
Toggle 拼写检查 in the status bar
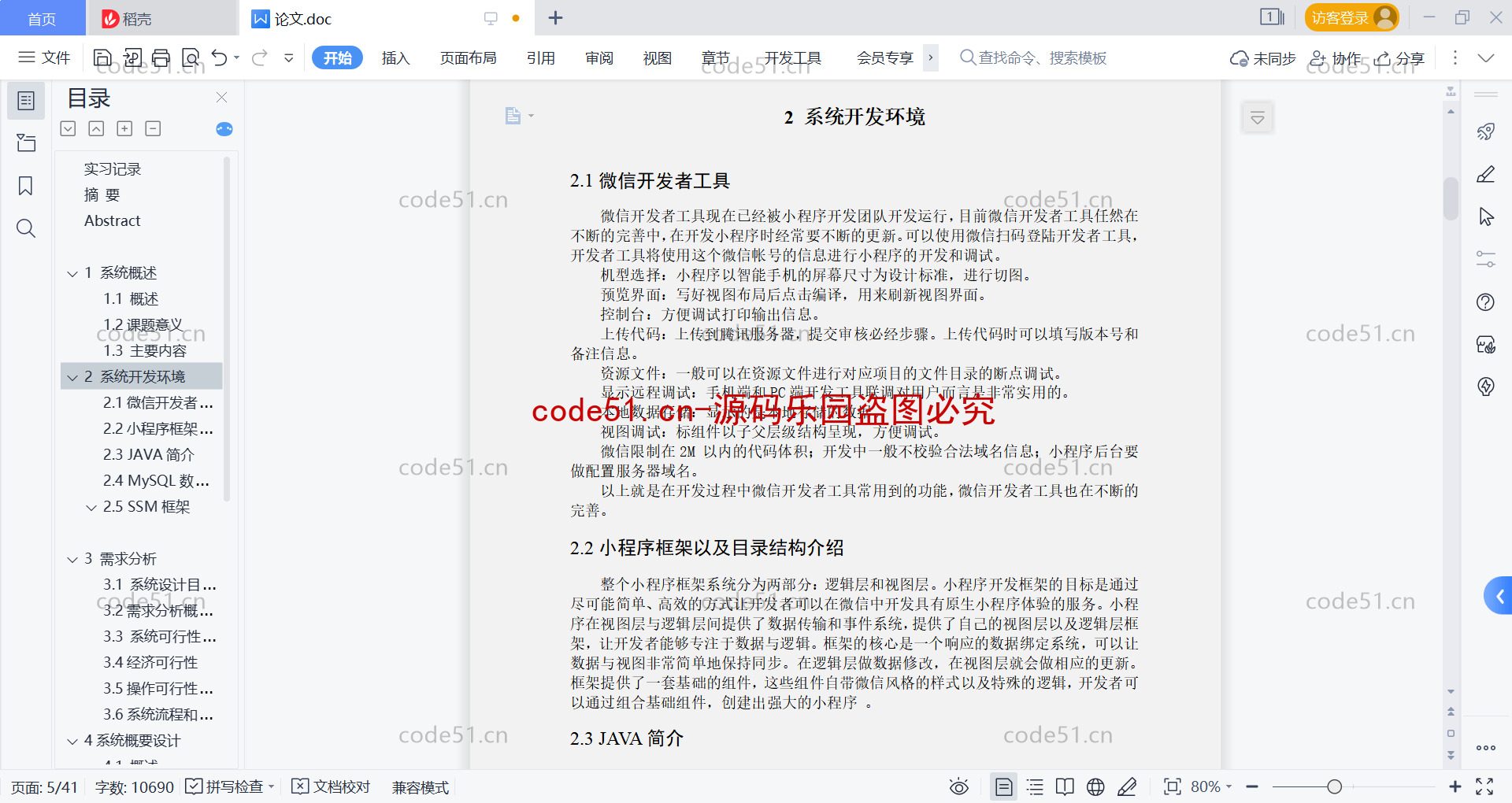pyautogui.click(x=224, y=786)
